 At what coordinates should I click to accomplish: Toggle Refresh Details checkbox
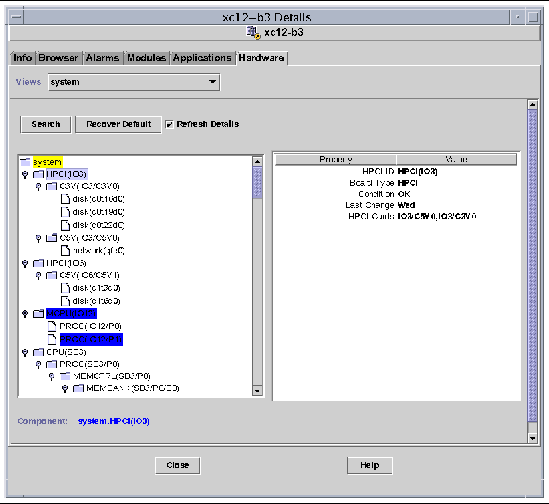169,124
